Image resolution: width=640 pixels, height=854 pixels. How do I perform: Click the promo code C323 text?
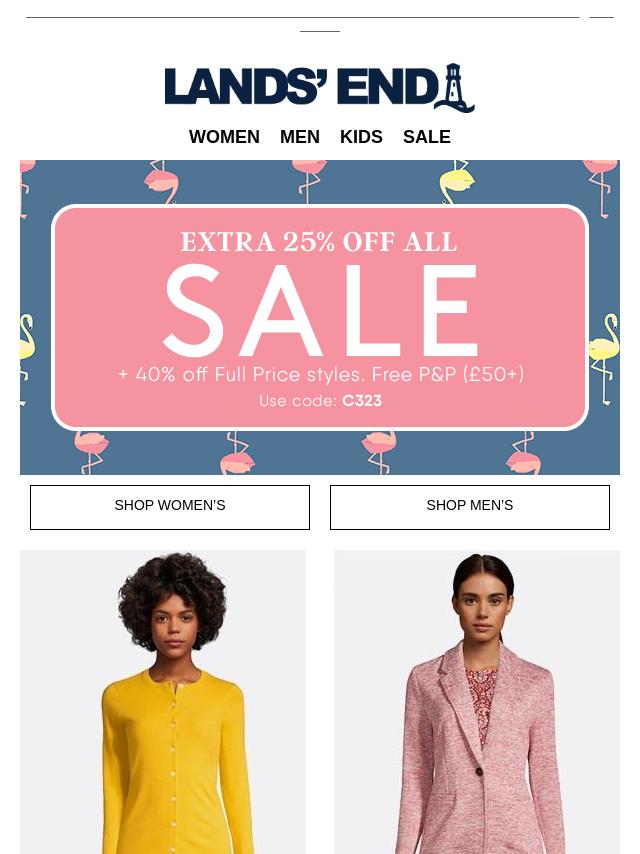(362, 401)
